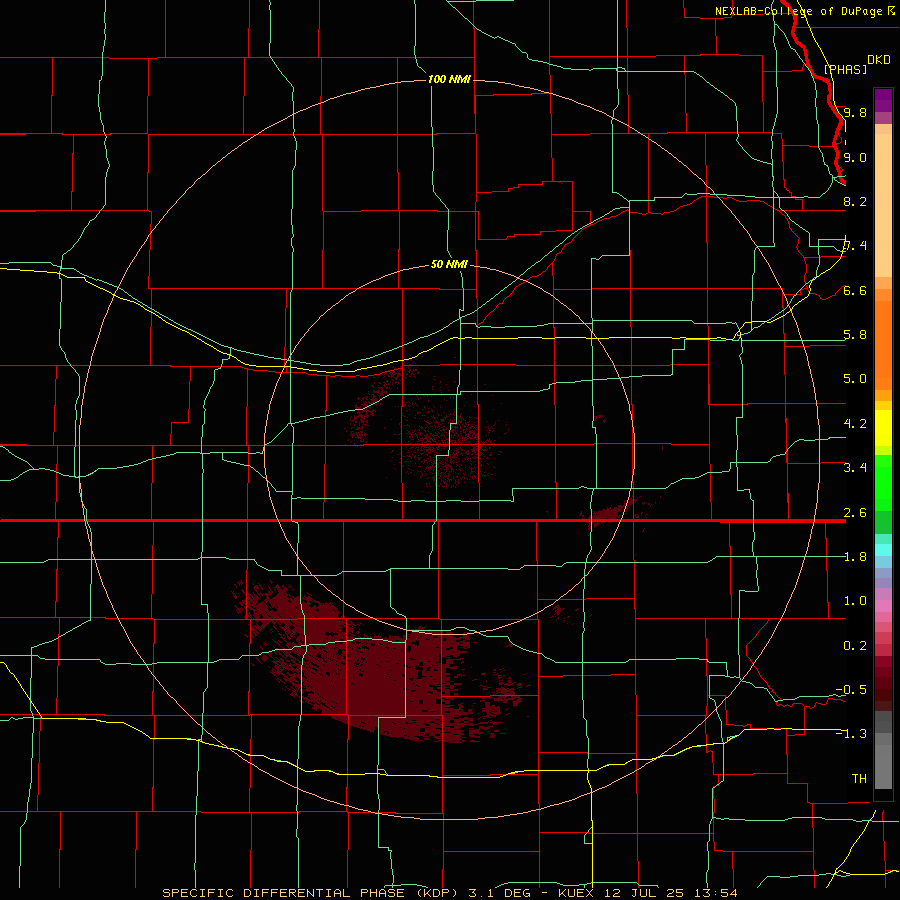Select the pale peach band of color scale

883,205
